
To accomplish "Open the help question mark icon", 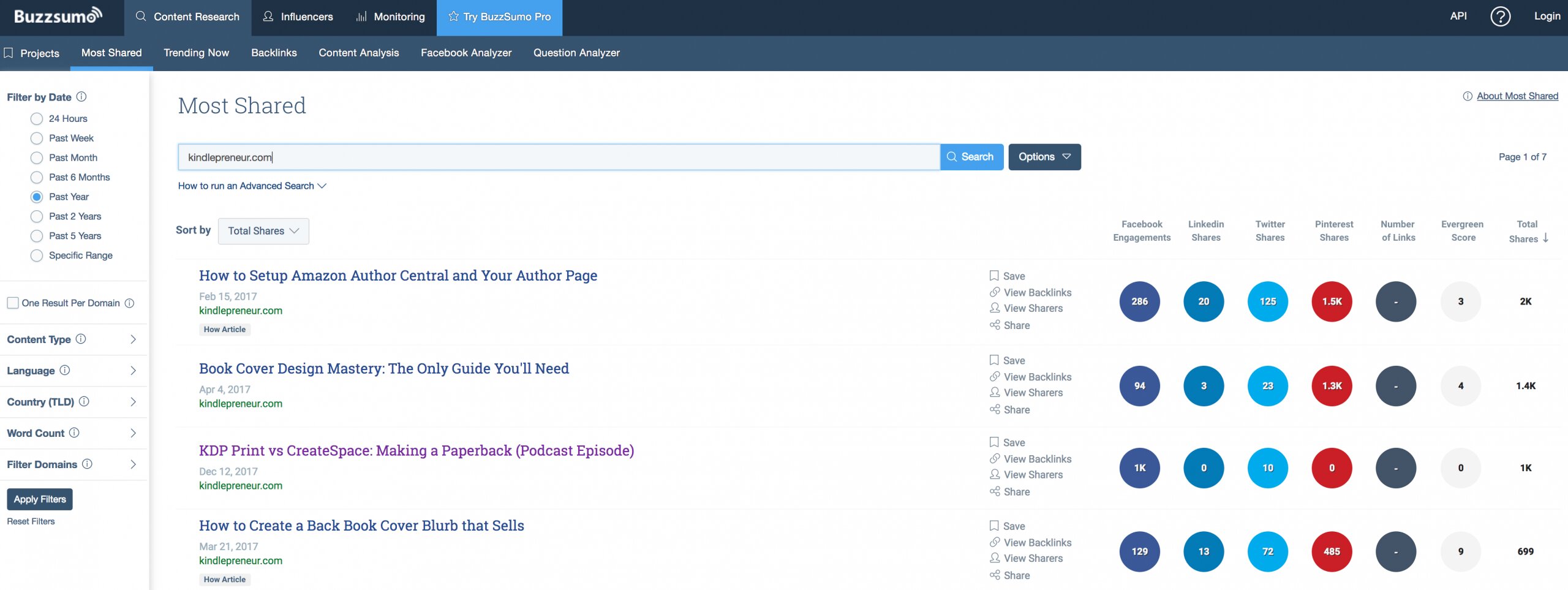I will pyautogui.click(x=1500, y=17).
